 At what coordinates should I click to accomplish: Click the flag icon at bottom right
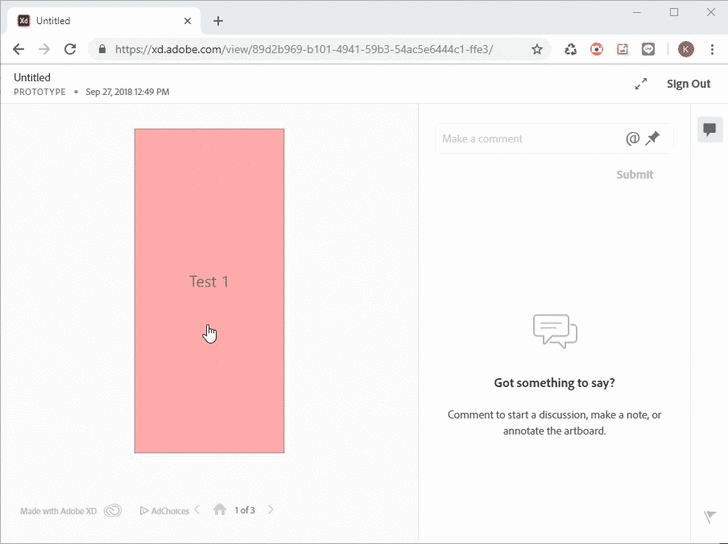pyautogui.click(x=709, y=516)
